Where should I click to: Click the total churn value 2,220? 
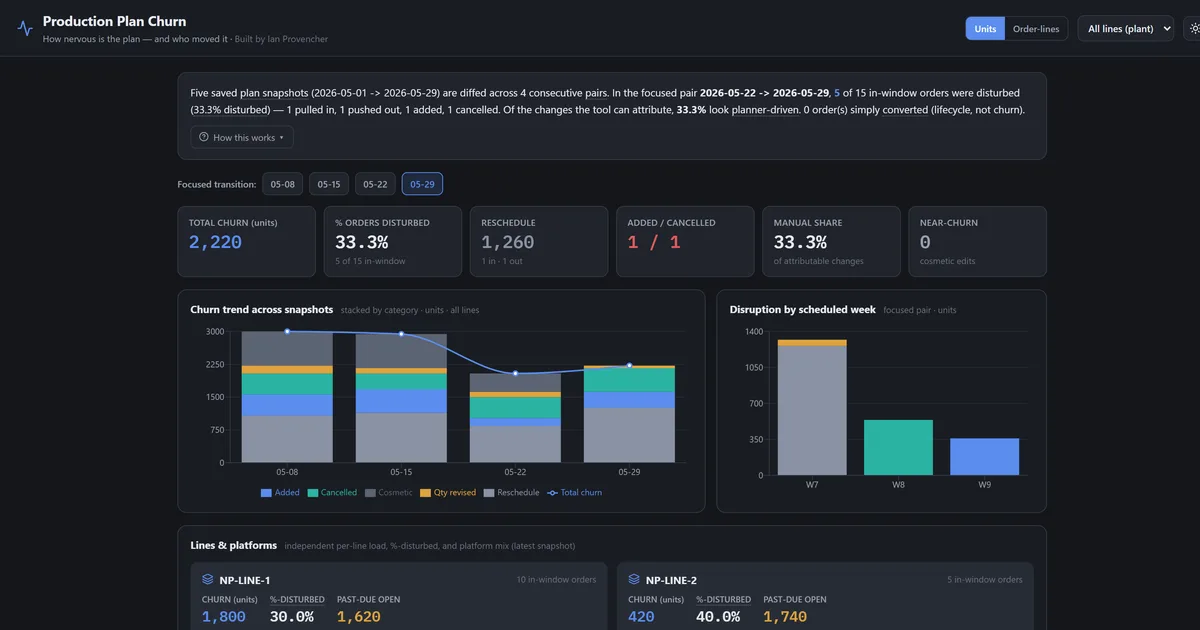[x=215, y=242]
